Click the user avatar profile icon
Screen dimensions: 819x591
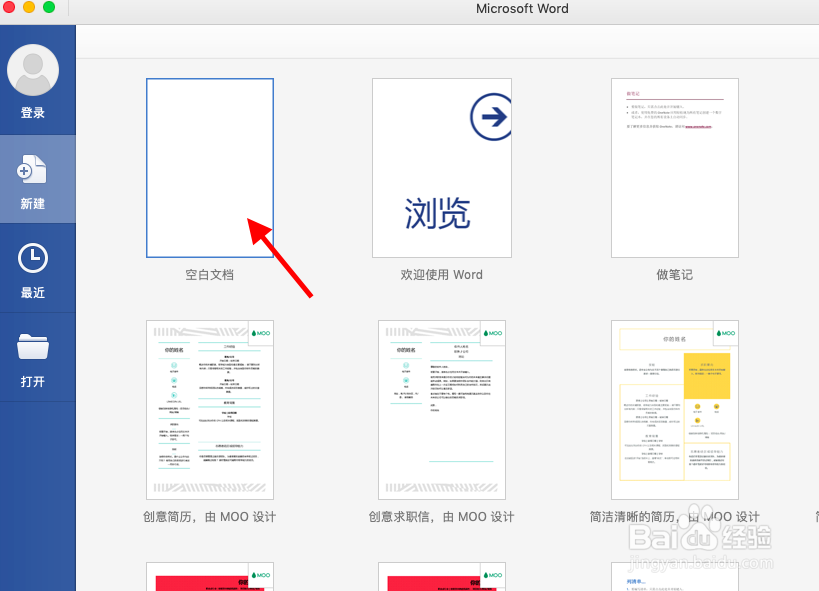33,70
